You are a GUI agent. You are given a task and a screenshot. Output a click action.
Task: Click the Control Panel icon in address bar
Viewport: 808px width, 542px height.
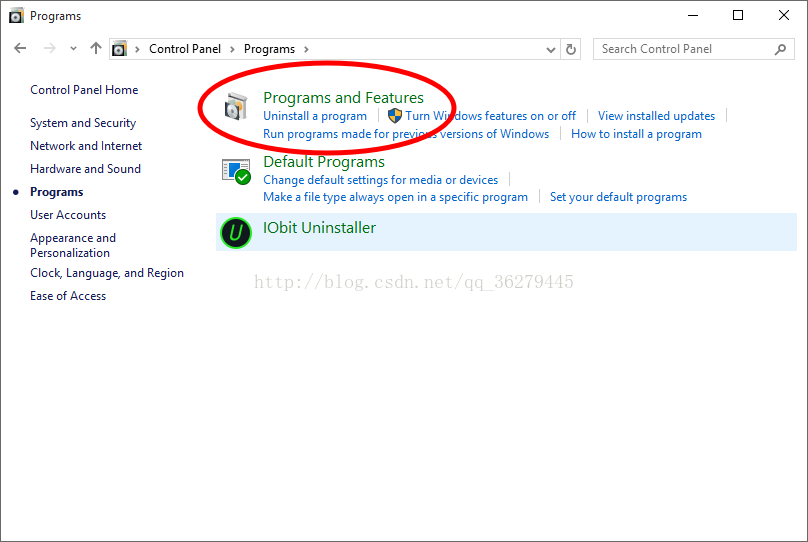(120, 49)
